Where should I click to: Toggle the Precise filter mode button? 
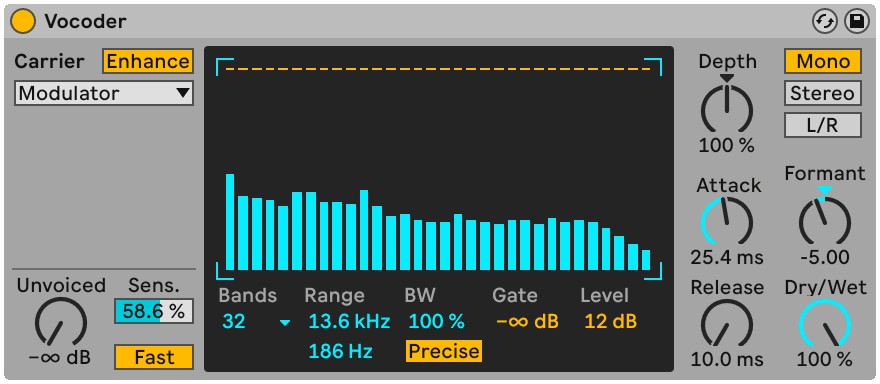(443, 351)
